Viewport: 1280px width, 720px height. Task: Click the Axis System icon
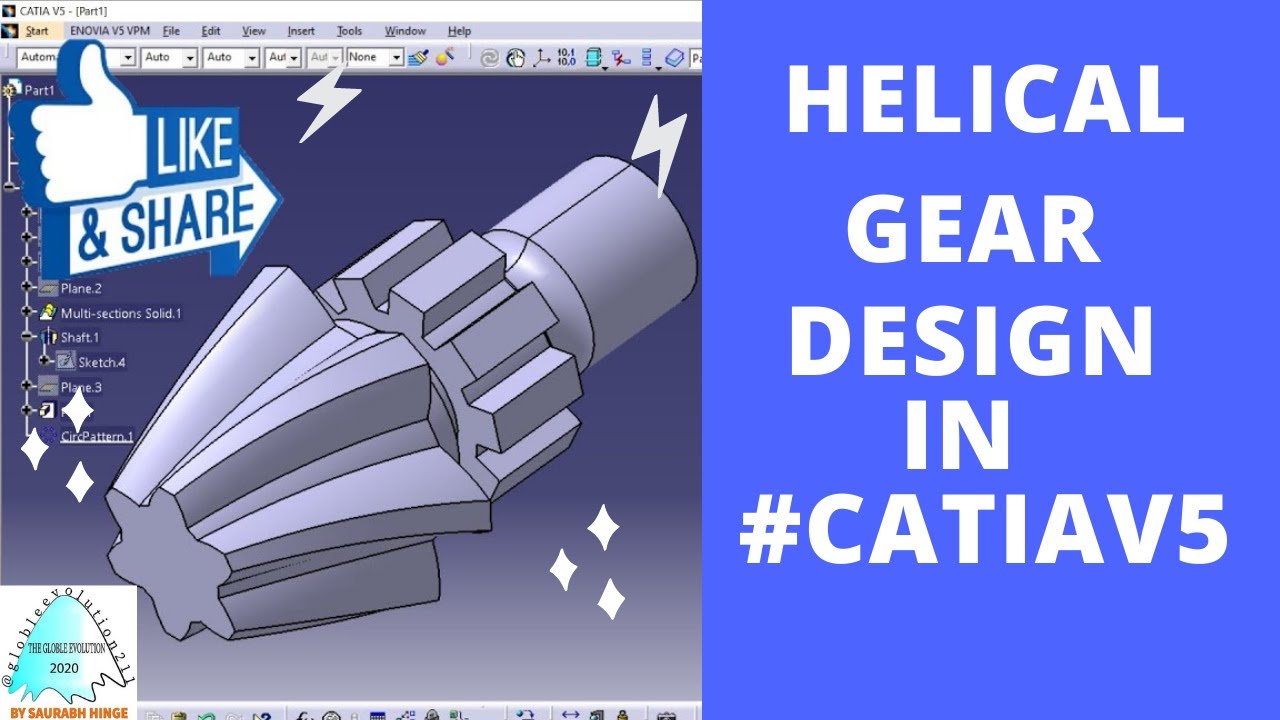pos(541,58)
